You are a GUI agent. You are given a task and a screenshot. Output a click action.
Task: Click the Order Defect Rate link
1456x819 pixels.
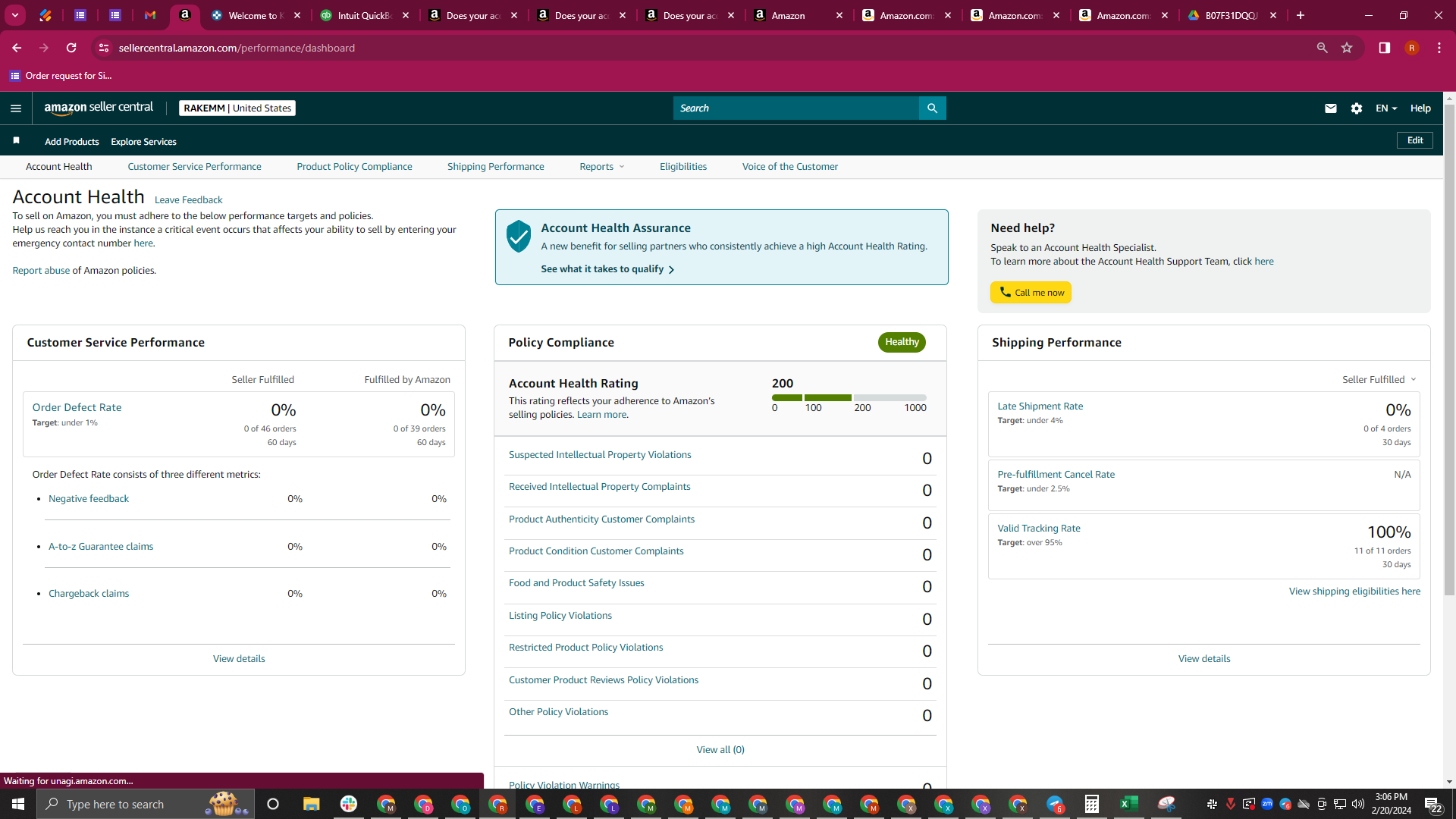[x=77, y=407]
